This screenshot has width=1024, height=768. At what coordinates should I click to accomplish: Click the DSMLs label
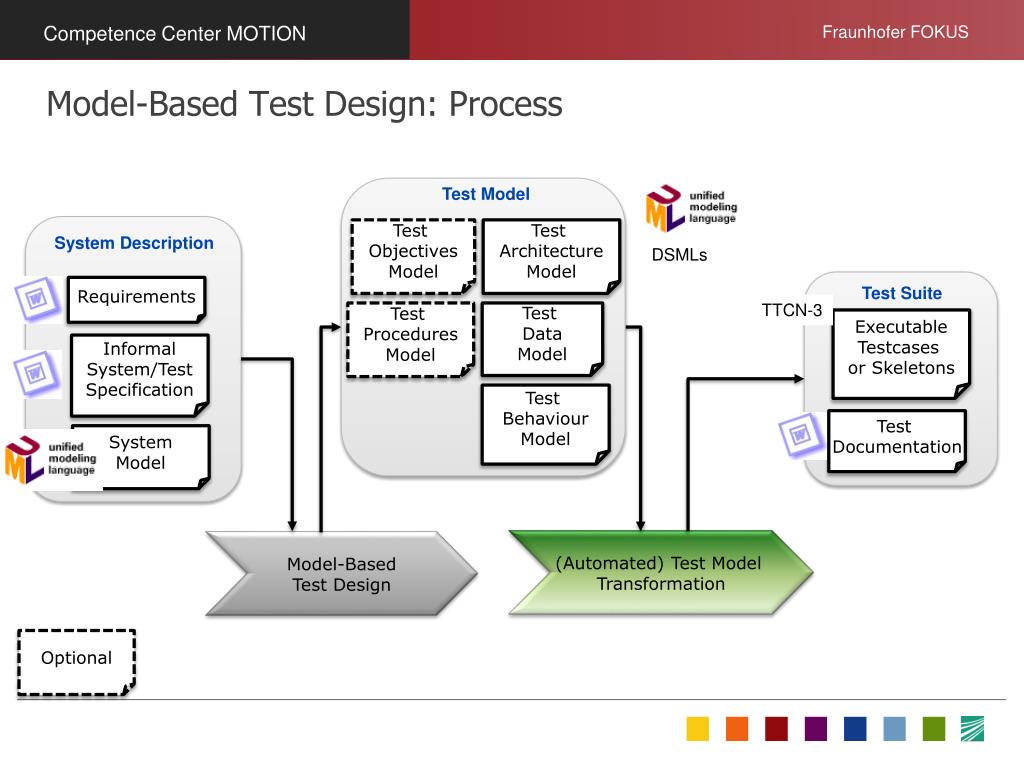[x=679, y=255]
